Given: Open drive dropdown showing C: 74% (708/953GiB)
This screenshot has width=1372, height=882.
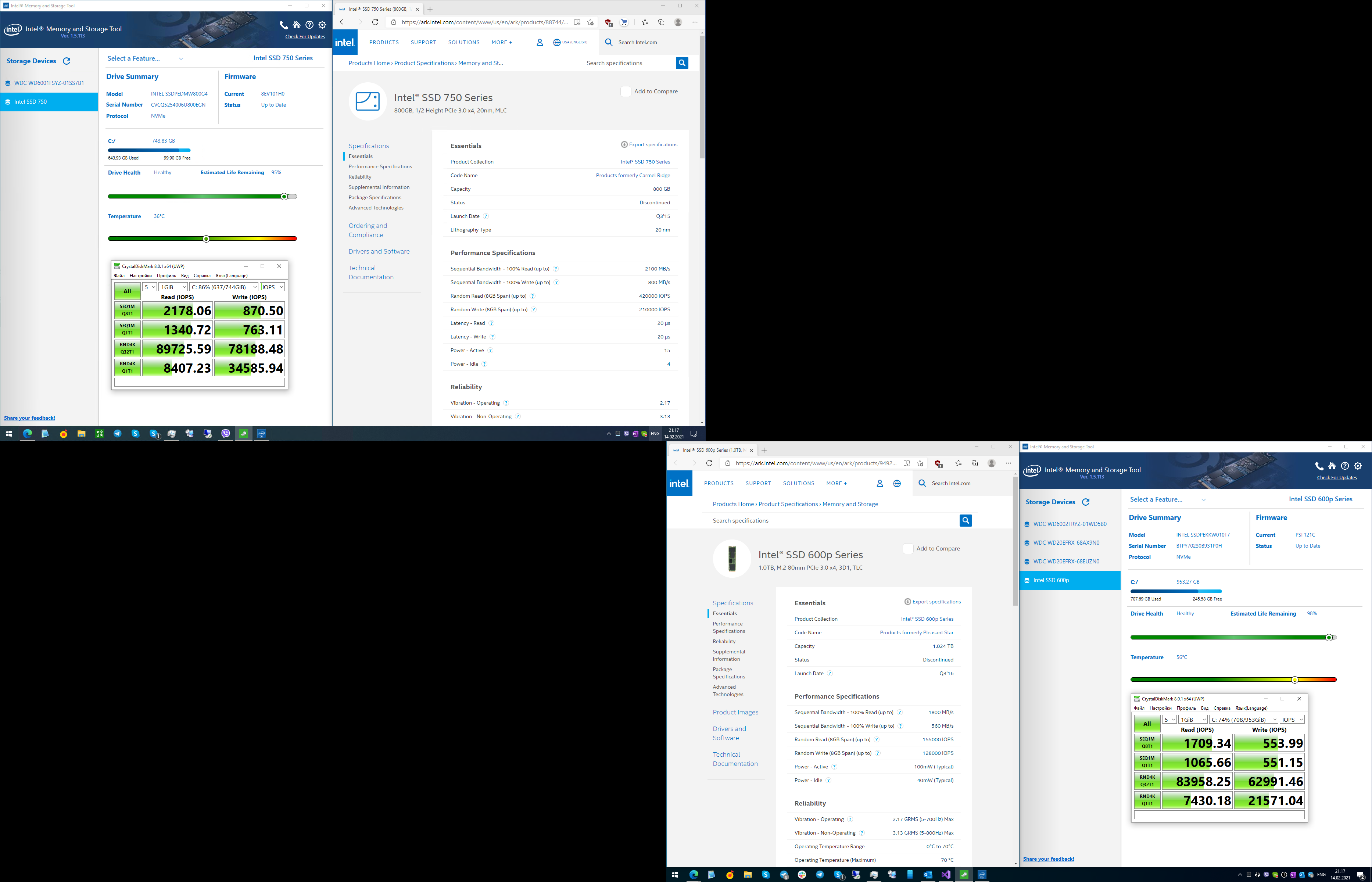Looking at the screenshot, I should click(1244, 719).
